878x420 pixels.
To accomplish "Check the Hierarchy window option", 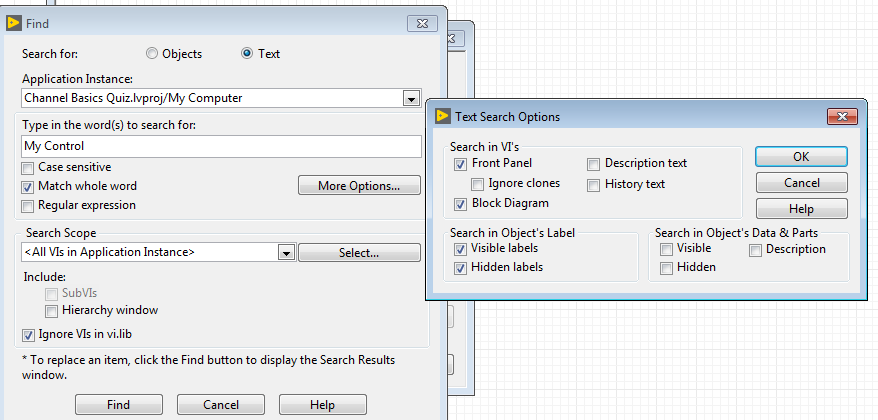I will [x=52, y=311].
